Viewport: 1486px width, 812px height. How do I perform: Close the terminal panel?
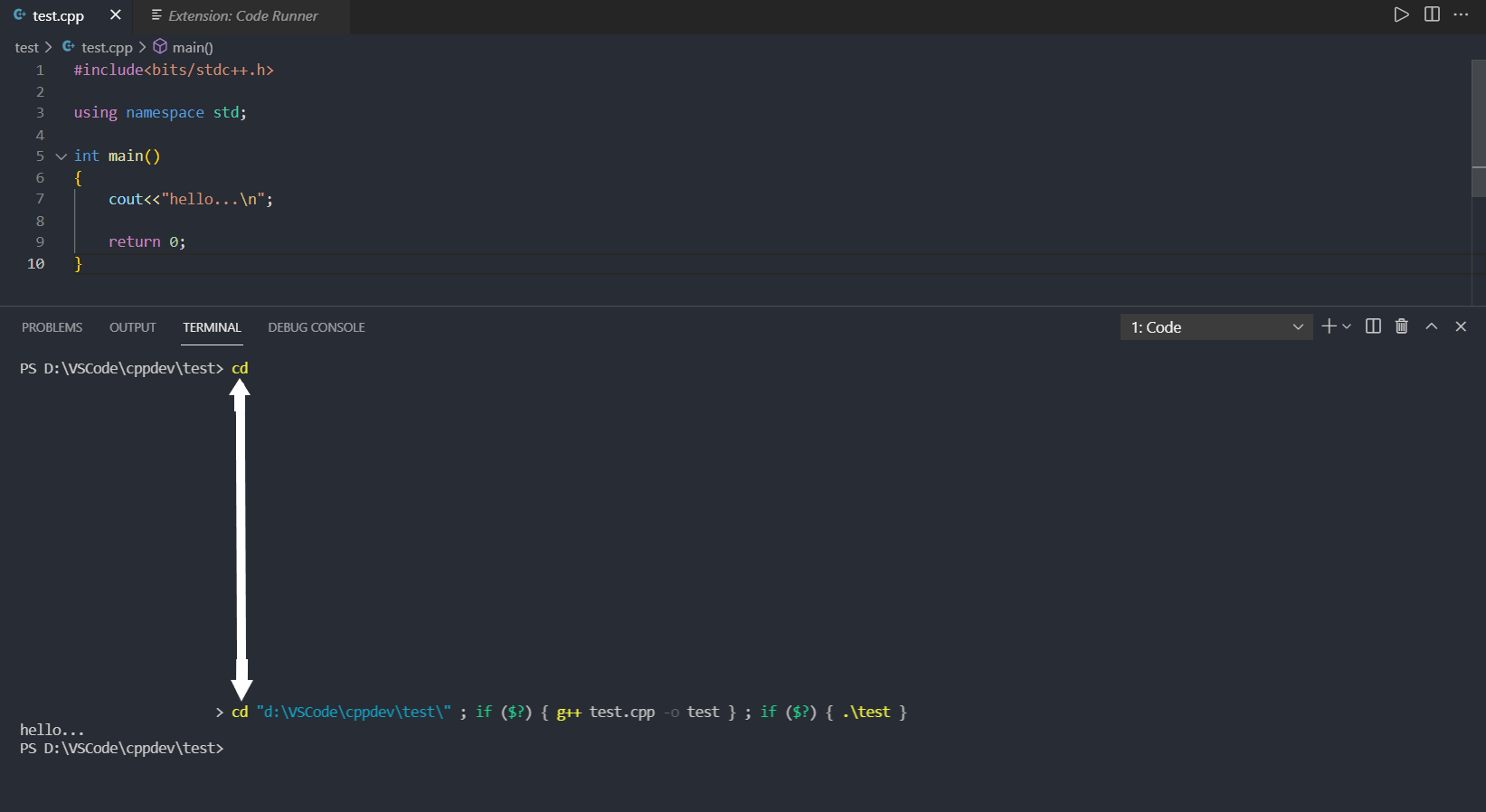(x=1461, y=326)
